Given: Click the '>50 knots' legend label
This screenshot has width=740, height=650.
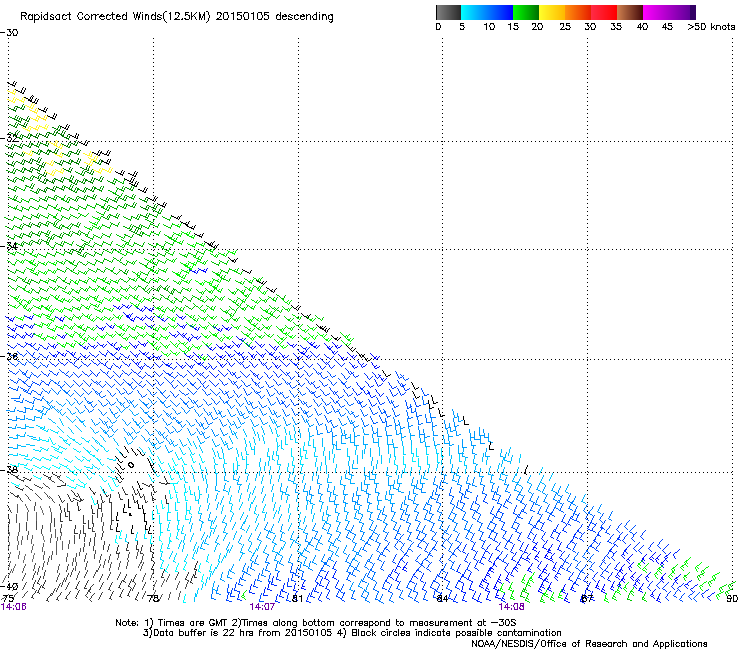Looking at the screenshot, I should pos(711,27).
